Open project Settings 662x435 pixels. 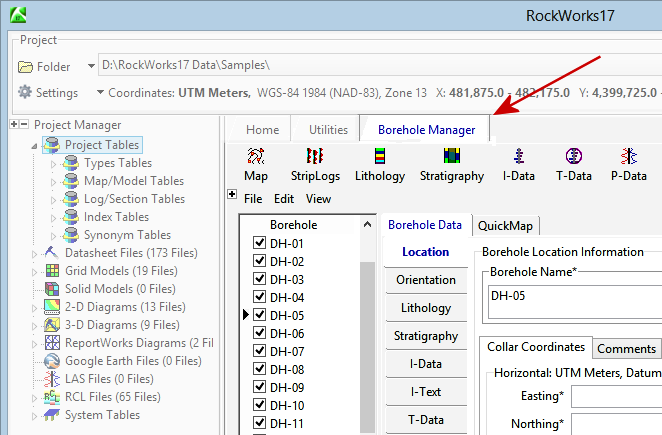(x=48, y=93)
